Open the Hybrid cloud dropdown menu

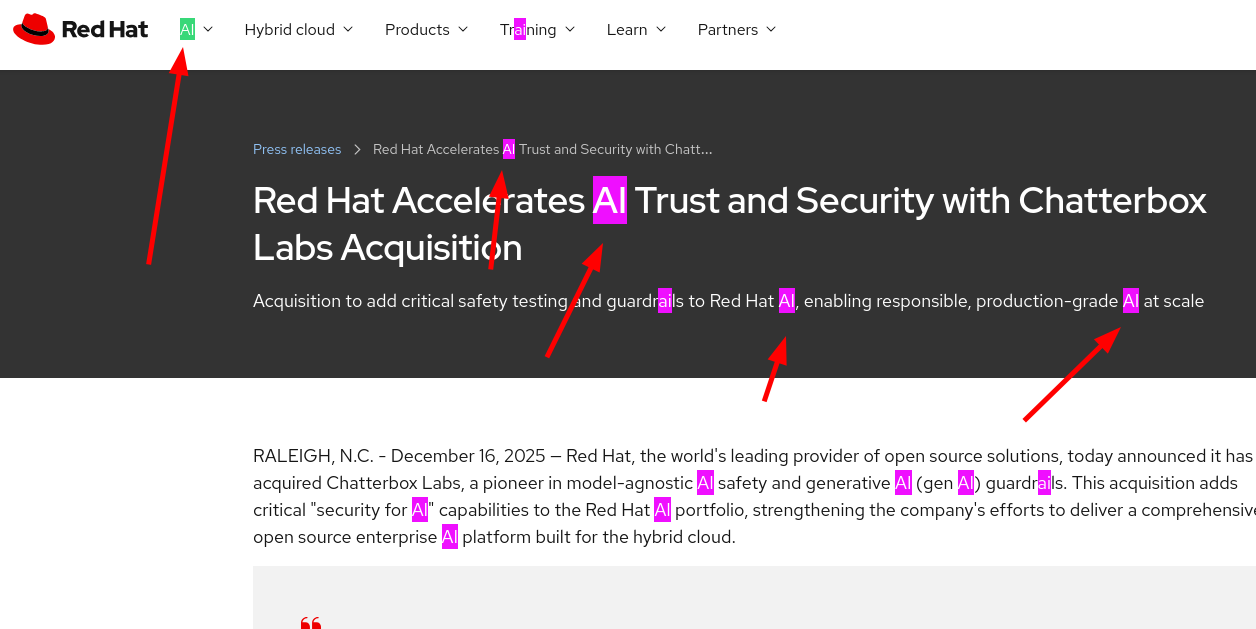298,29
